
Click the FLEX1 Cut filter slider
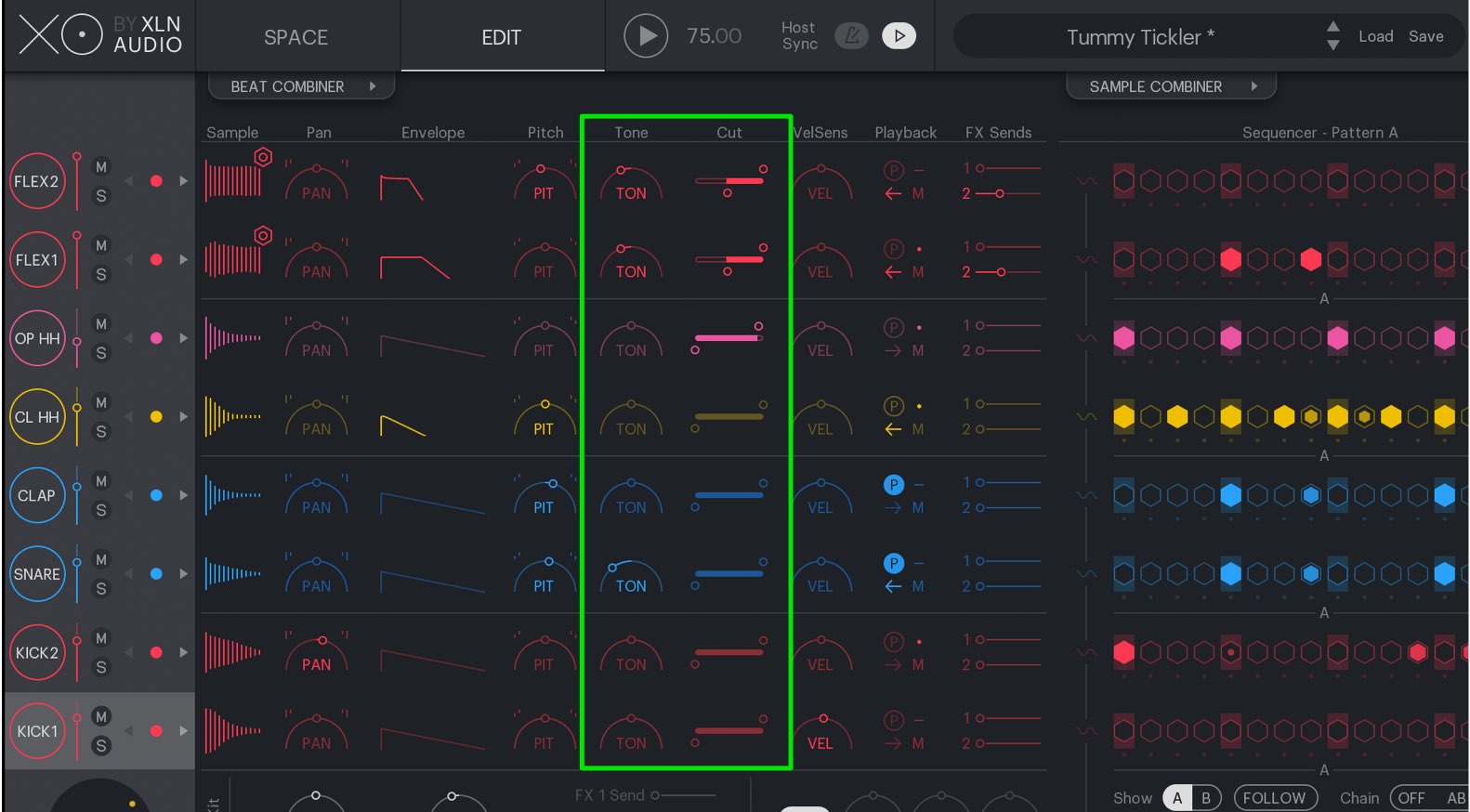tap(729, 260)
